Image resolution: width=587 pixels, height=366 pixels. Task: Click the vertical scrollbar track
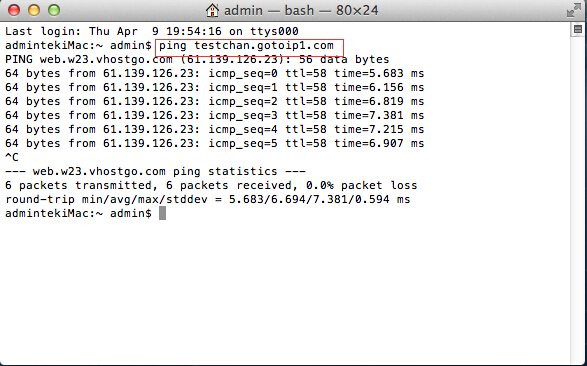pyautogui.click(x=578, y=198)
